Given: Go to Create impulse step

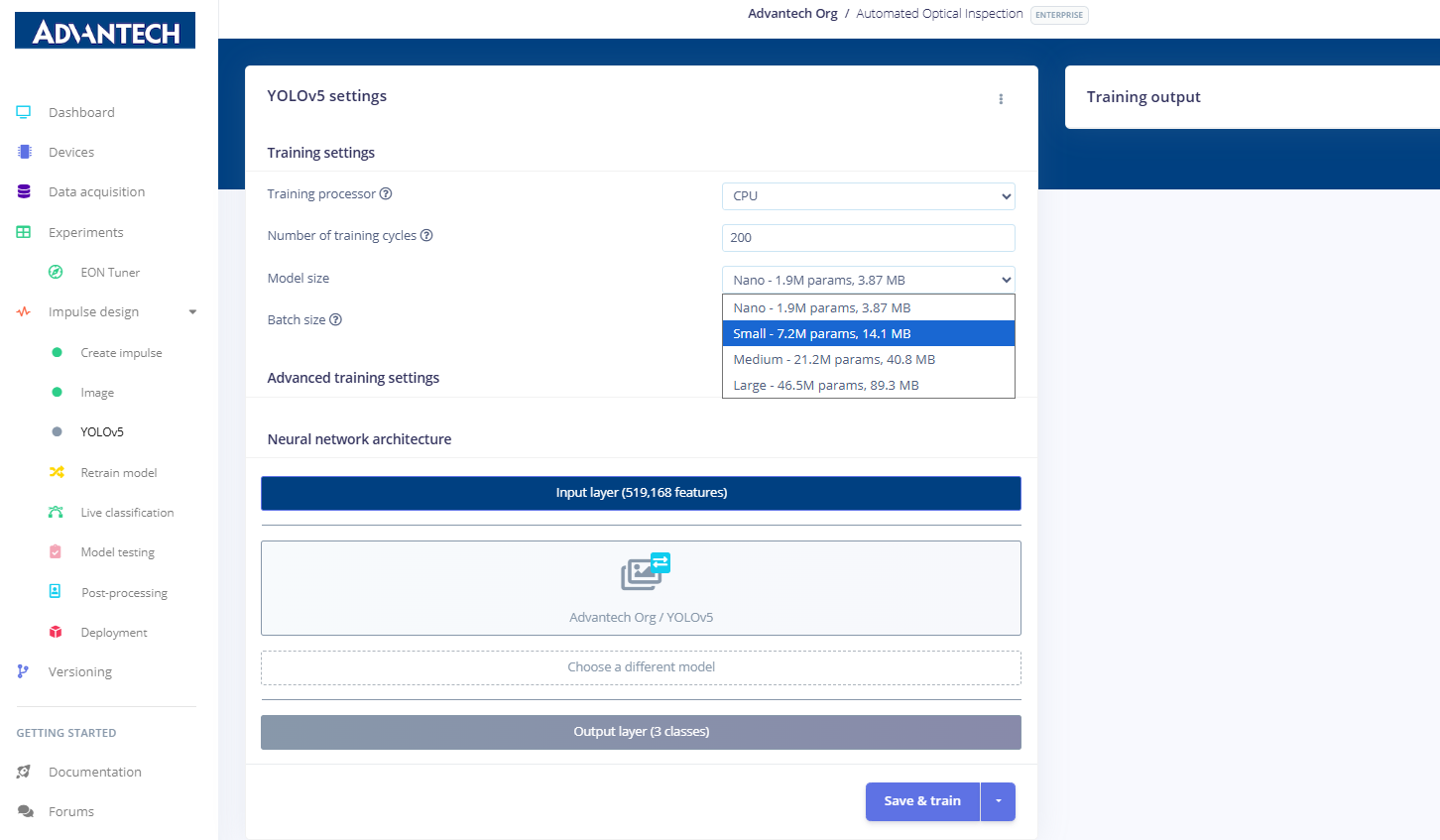Looking at the screenshot, I should pyautogui.click(x=121, y=352).
